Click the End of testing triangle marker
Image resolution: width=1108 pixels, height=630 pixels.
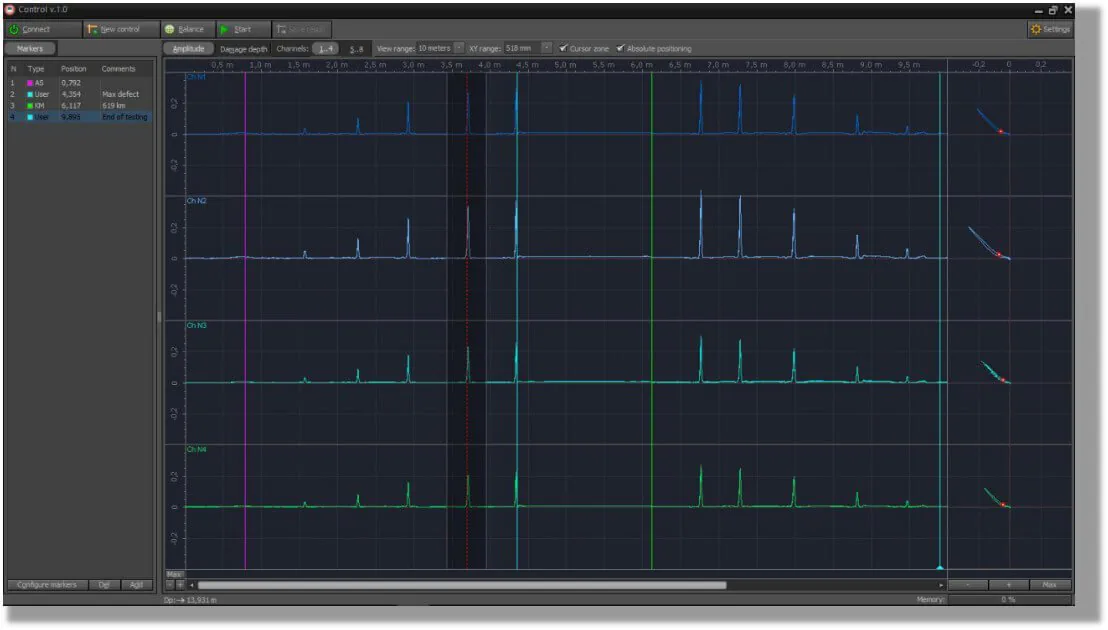pyautogui.click(x=940, y=566)
